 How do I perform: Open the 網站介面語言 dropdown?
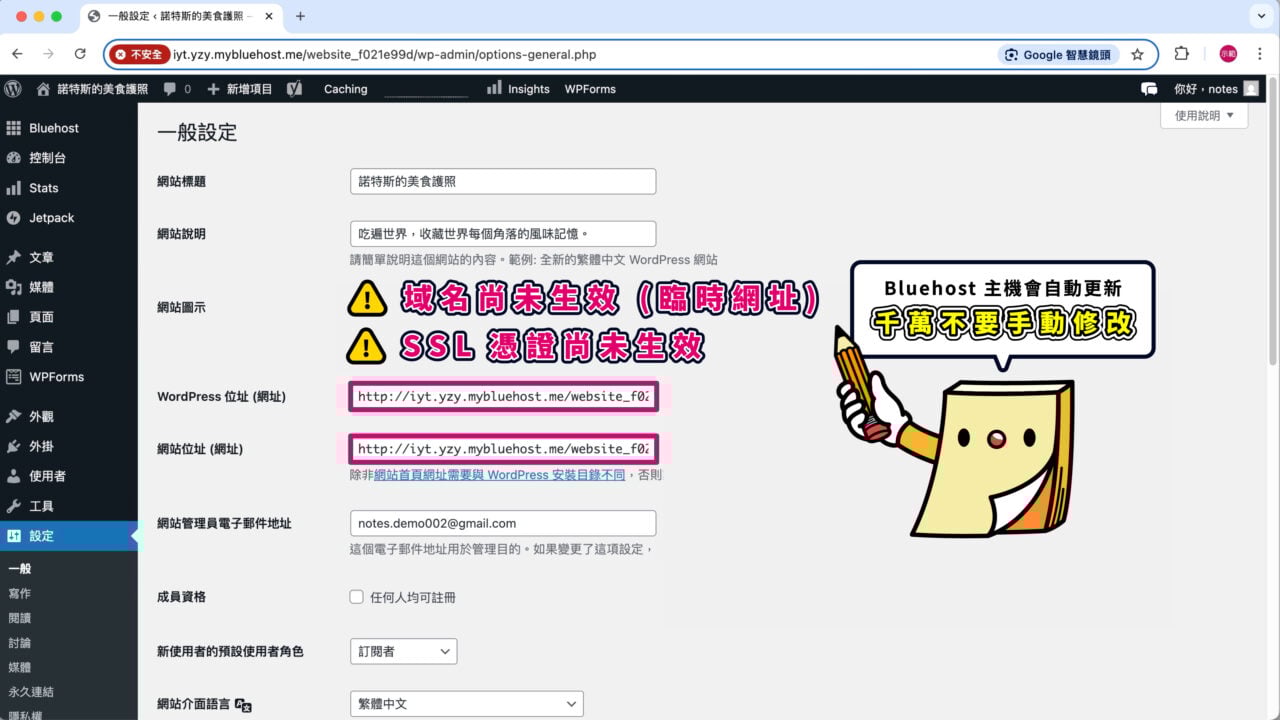click(x=466, y=703)
